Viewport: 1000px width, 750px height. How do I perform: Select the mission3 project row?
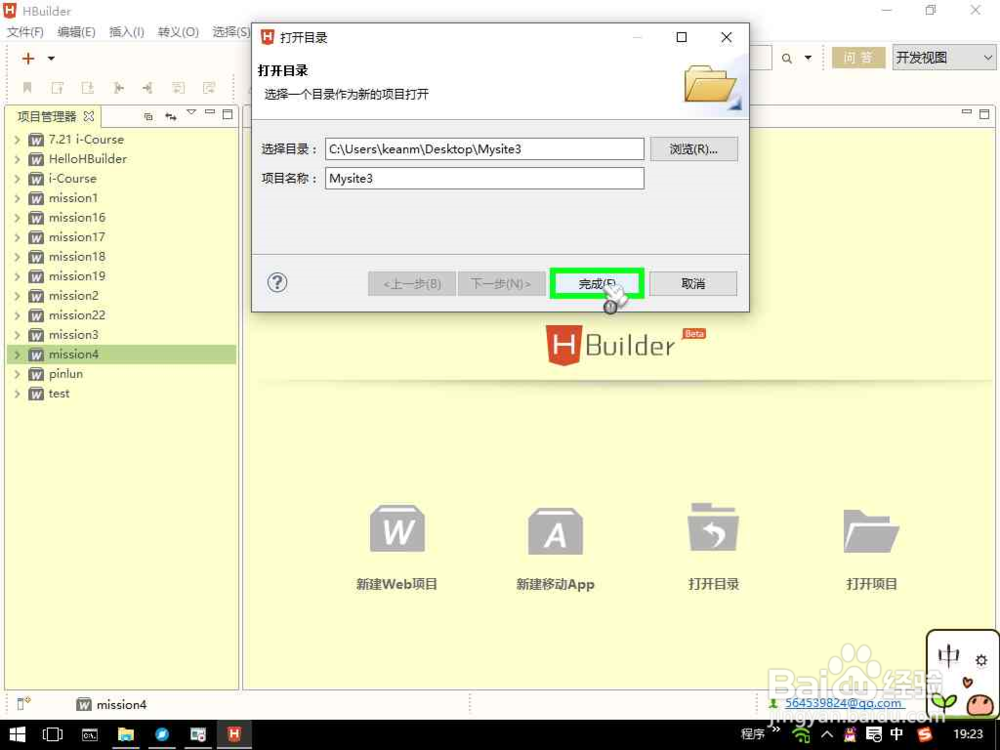(121, 335)
